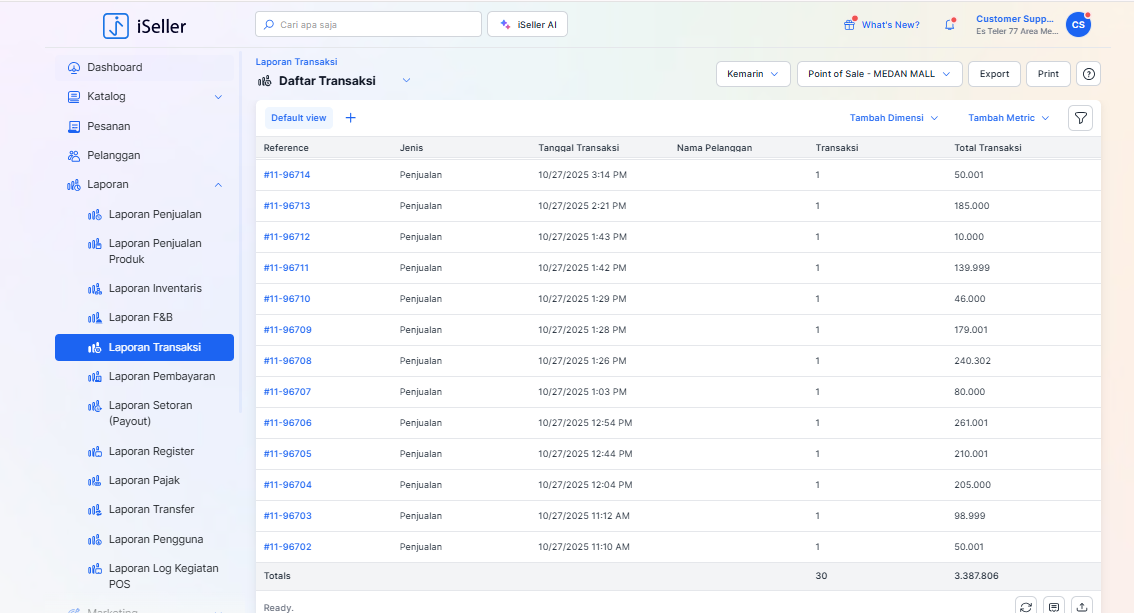Viewport: 1134px width, 613px height.
Task: Add a new view with plus icon
Action: click(350, 118)
